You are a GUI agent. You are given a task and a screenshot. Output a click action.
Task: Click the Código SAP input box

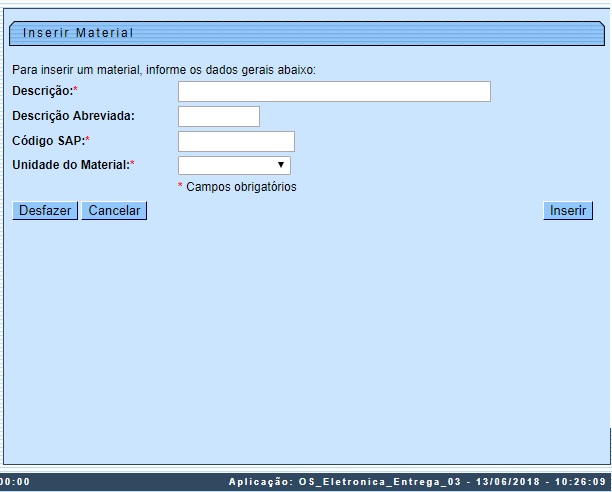click(x=236, y=141)
